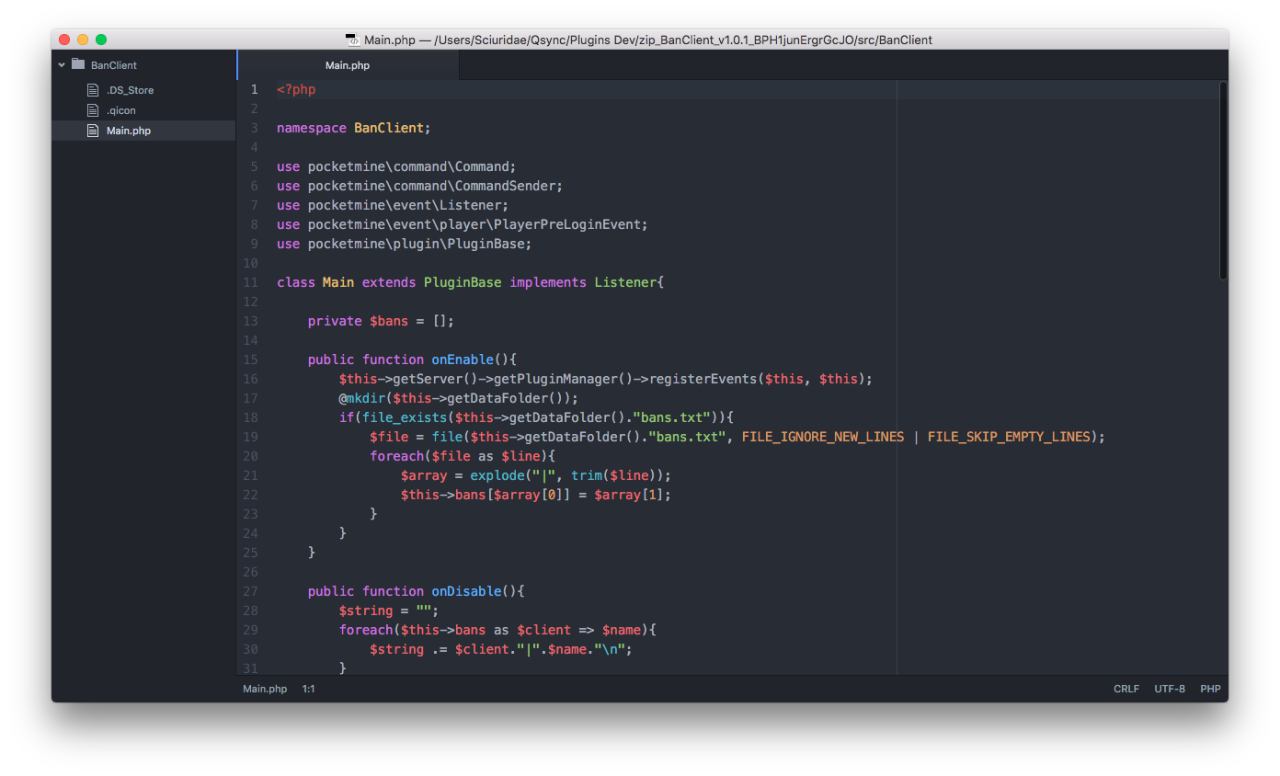
Task: Click 'use pocketmine\command\CommandSender;' line
Action: tap(419, 186)
